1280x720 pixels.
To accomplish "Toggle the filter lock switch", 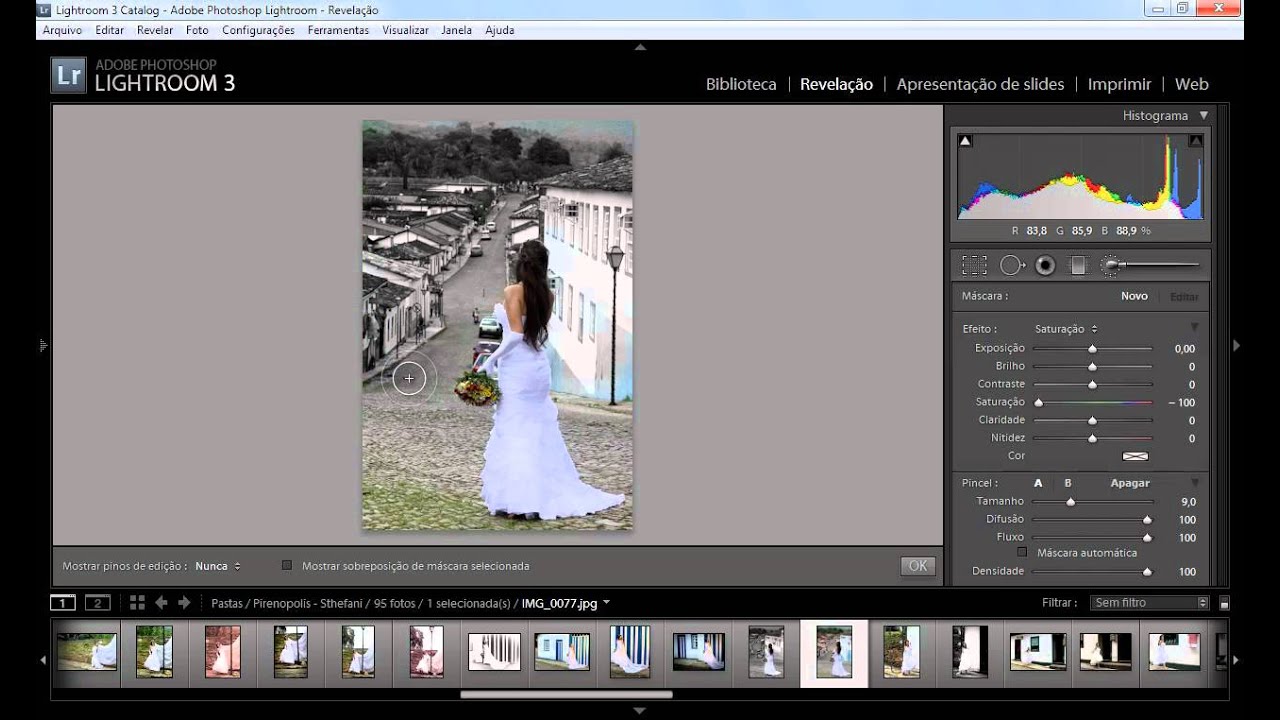I will (x=1225, y=603).
